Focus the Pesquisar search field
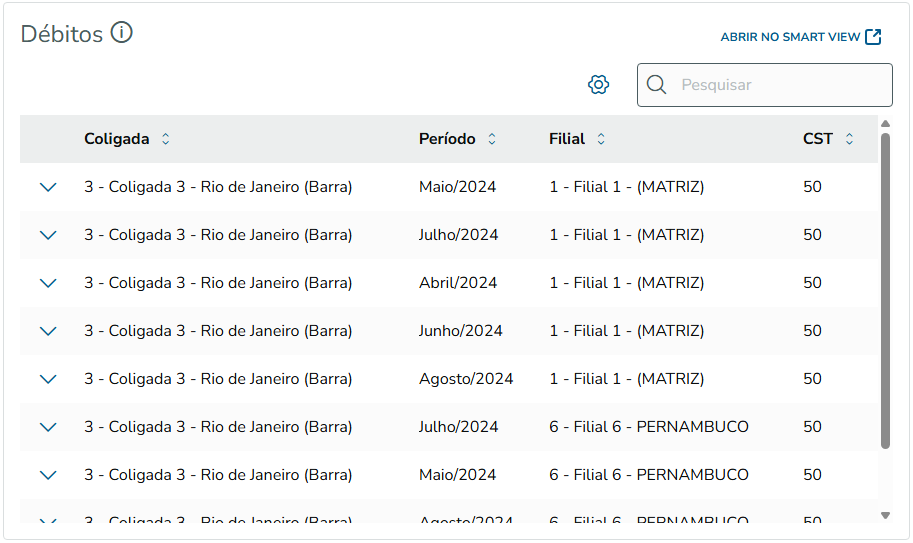 [780, 85]
